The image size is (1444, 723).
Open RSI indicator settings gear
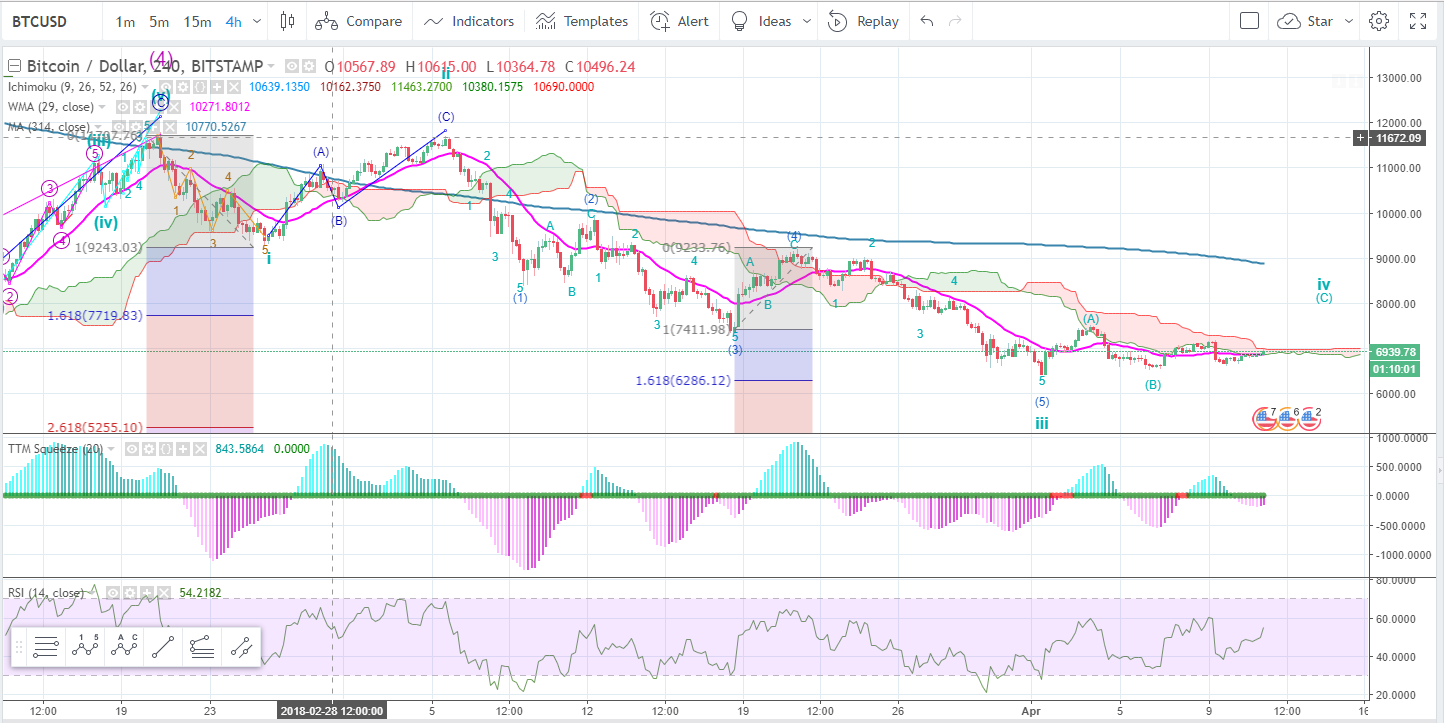coord(130,593)
